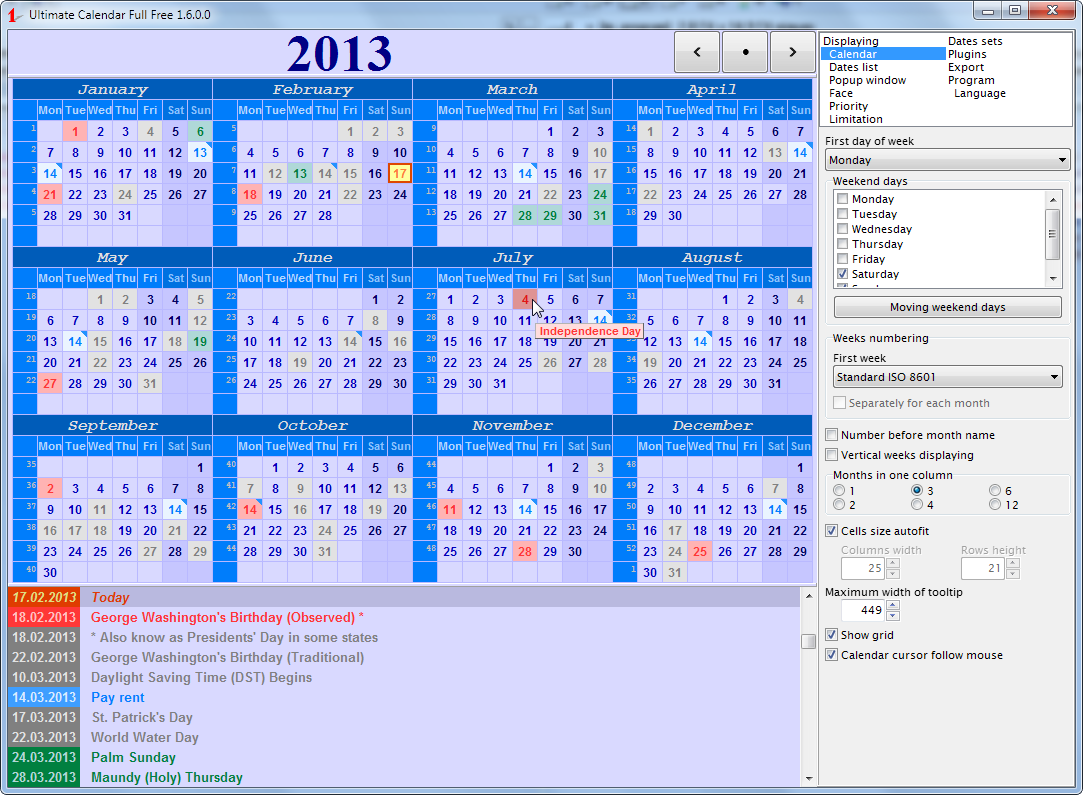
Task: Go to the previous year with the left arrow
Action: pyautogui.click(x=697, y=52)
